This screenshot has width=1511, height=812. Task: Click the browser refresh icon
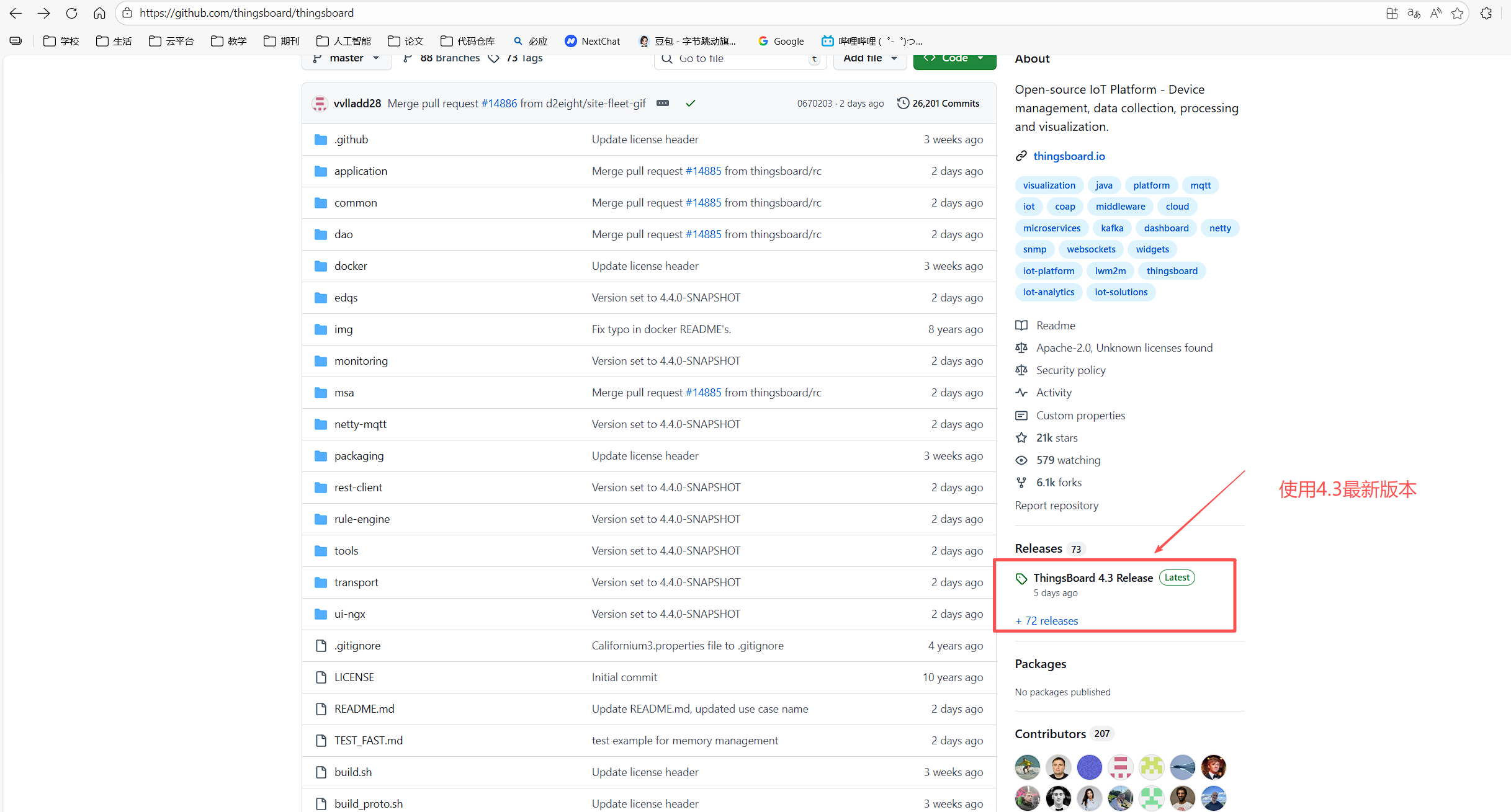71,13
